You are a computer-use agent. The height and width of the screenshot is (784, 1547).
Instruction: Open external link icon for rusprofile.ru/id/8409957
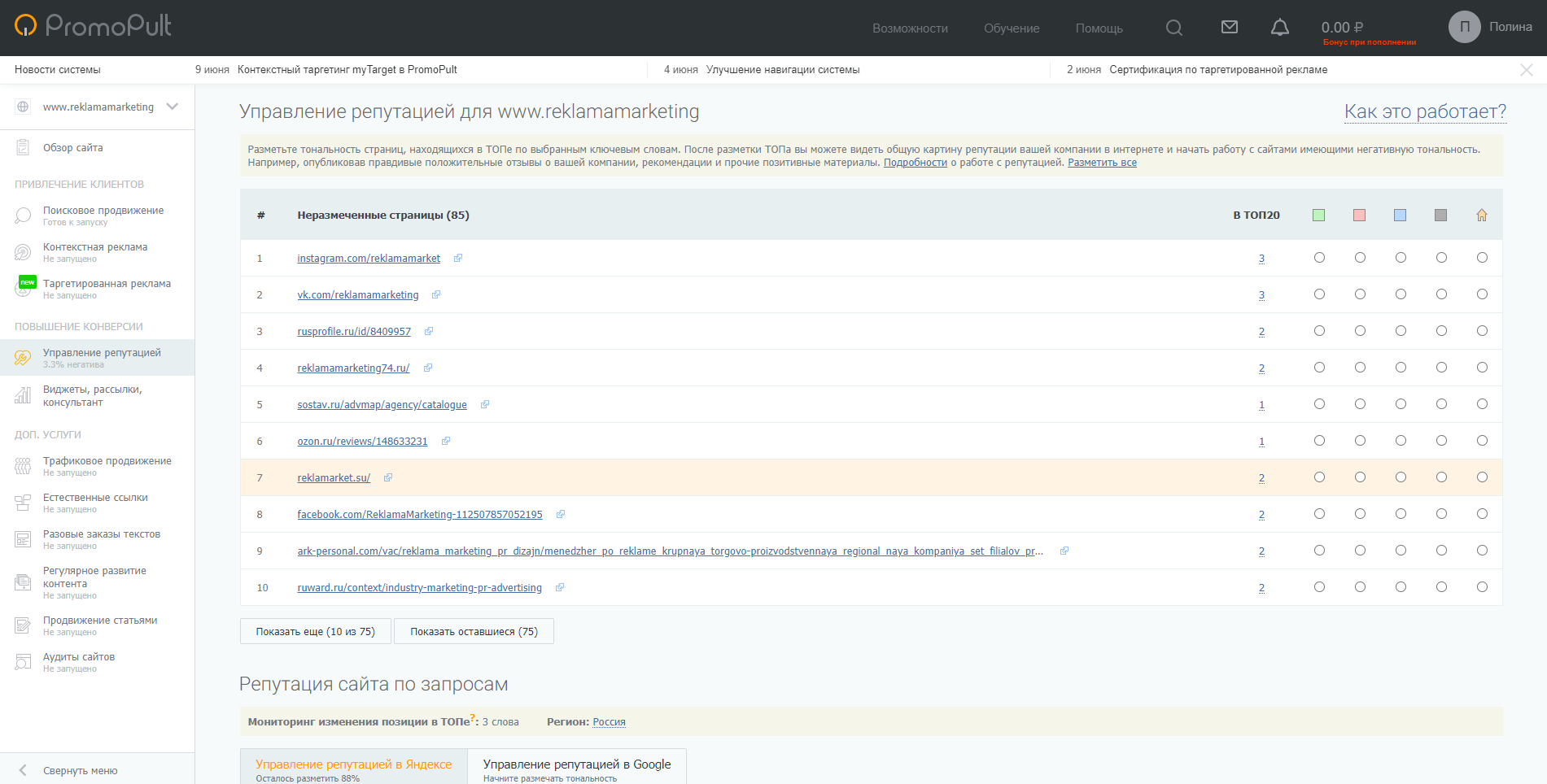[x=429, y=331]
